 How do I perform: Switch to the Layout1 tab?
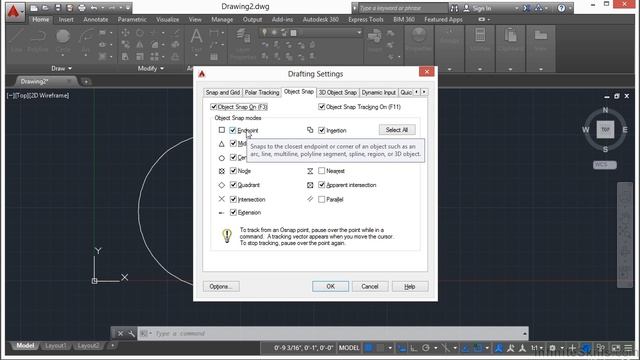point(56,346)
